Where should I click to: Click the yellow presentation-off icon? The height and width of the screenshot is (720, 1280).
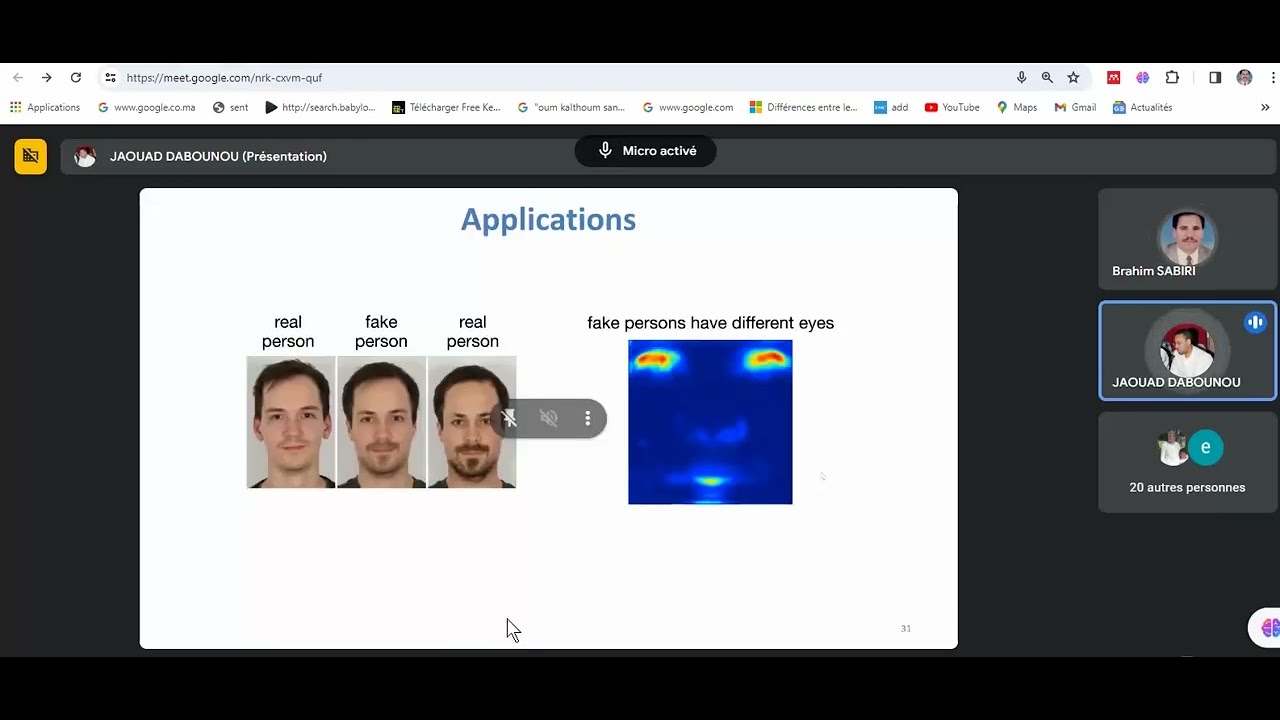click(x=30, y=156)
